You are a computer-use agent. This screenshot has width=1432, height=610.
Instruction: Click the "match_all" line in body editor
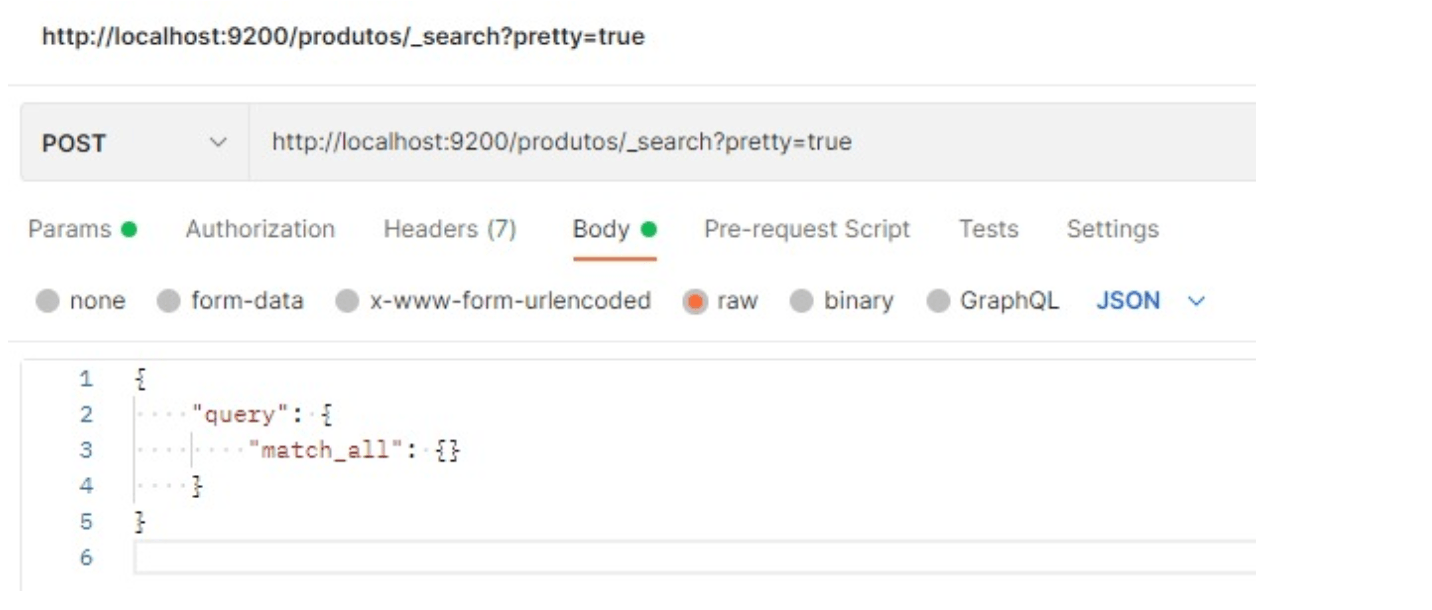point(359,450)
